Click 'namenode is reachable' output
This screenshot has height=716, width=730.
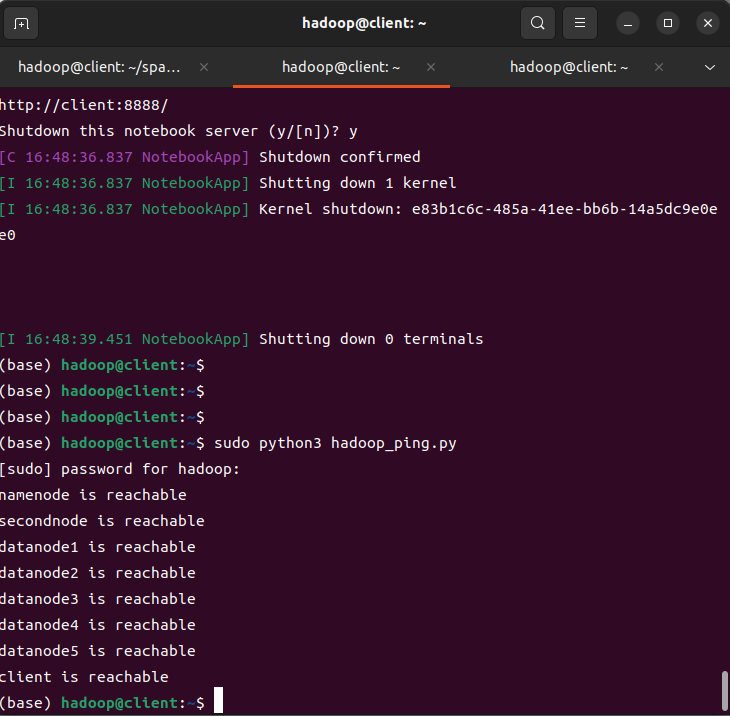(x=93, y=495)
